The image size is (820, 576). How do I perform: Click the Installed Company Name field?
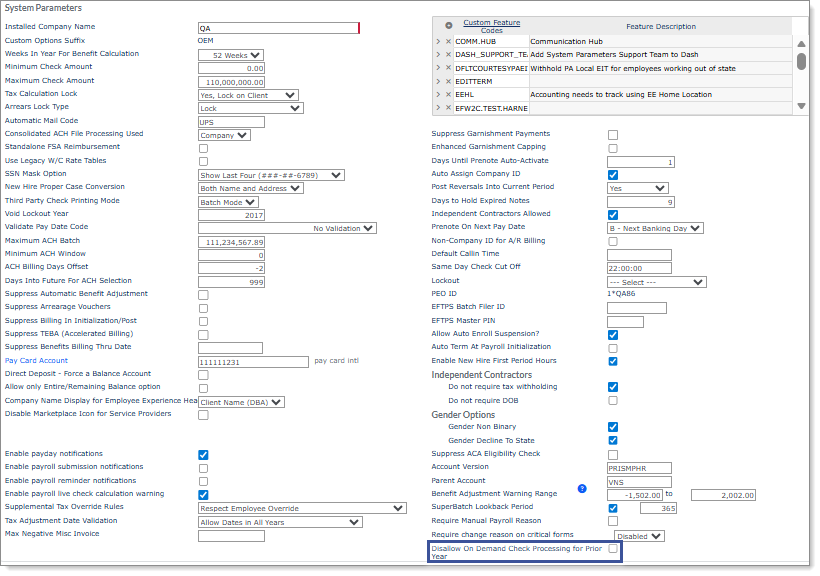(x=278, y=28)
